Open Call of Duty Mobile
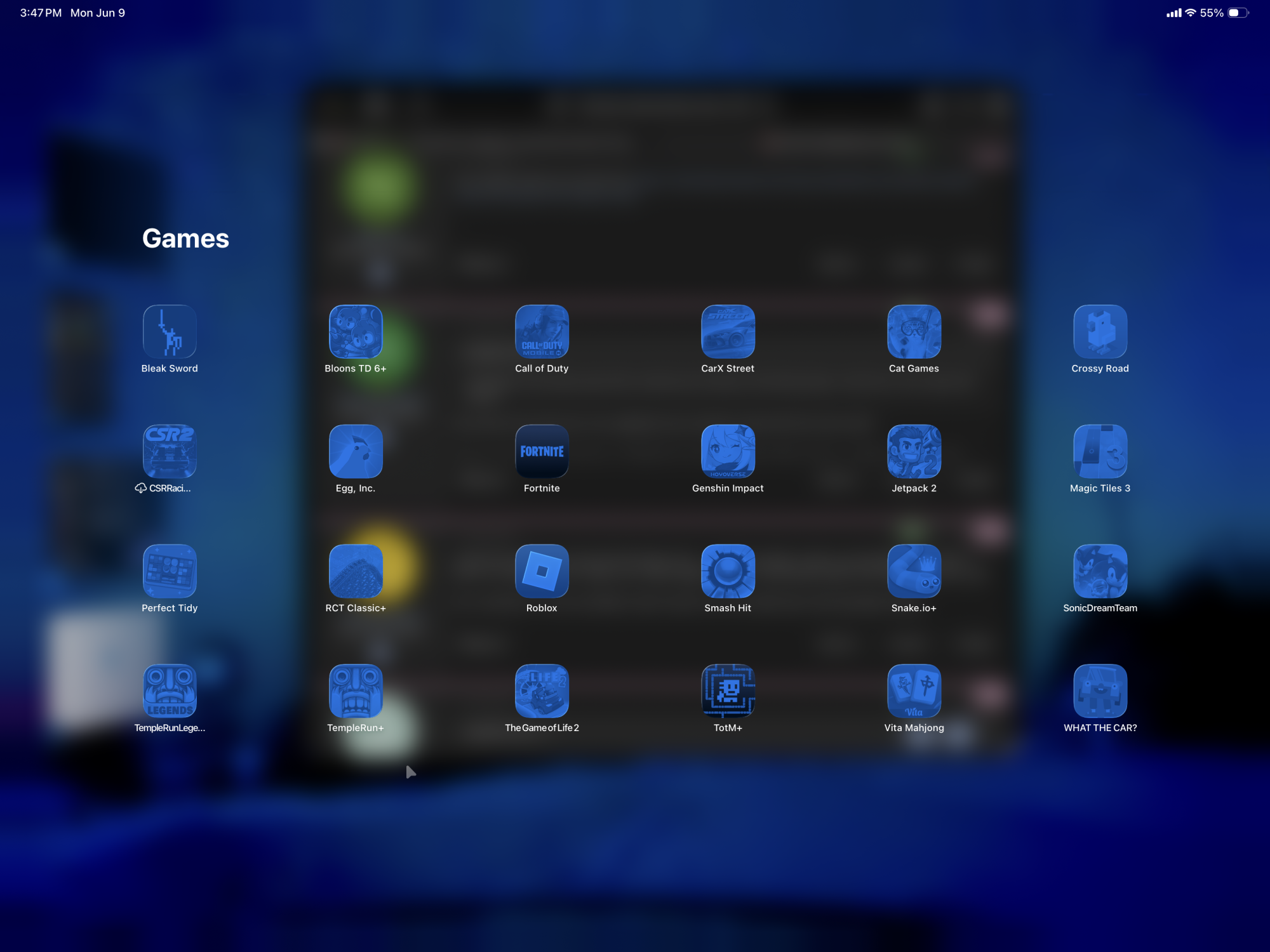 coord(542,331)
